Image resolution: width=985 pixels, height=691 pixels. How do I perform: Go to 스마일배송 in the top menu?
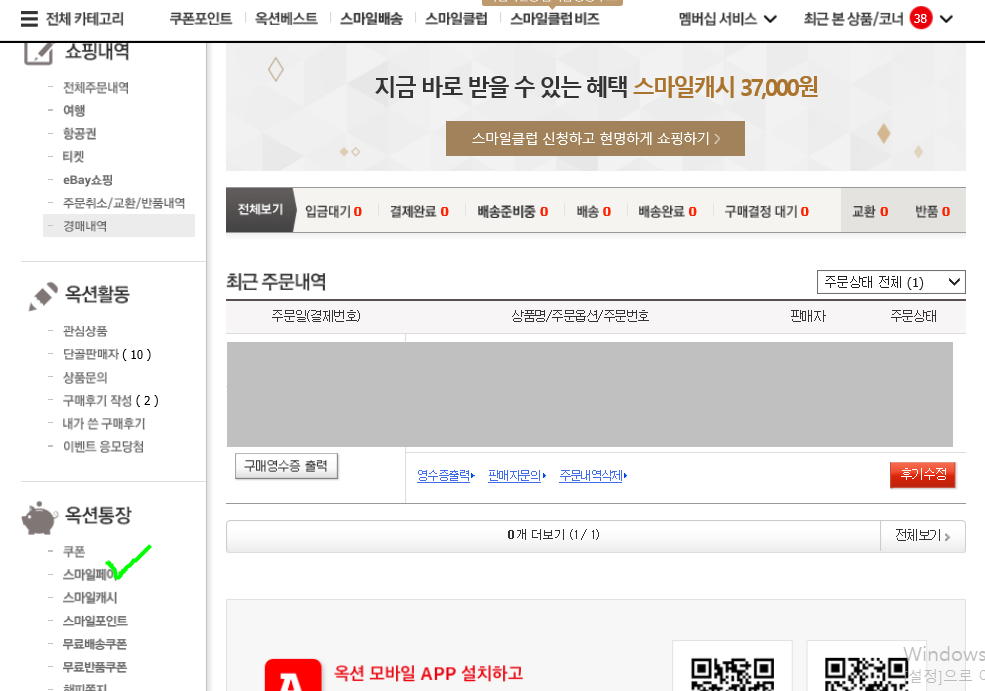[x=371, y=19]
